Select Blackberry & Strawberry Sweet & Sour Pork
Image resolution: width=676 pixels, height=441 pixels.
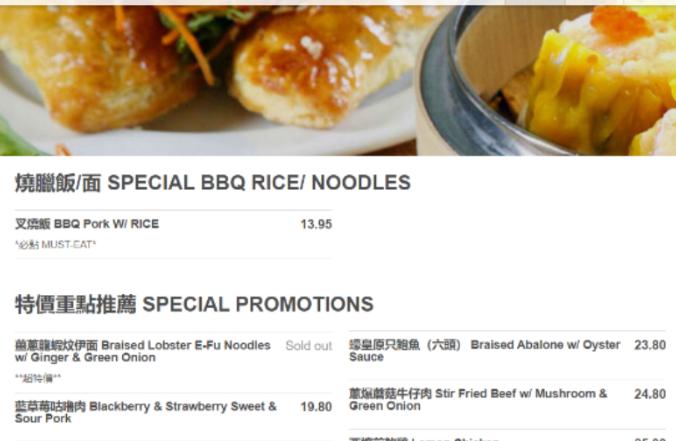point(146,412)
